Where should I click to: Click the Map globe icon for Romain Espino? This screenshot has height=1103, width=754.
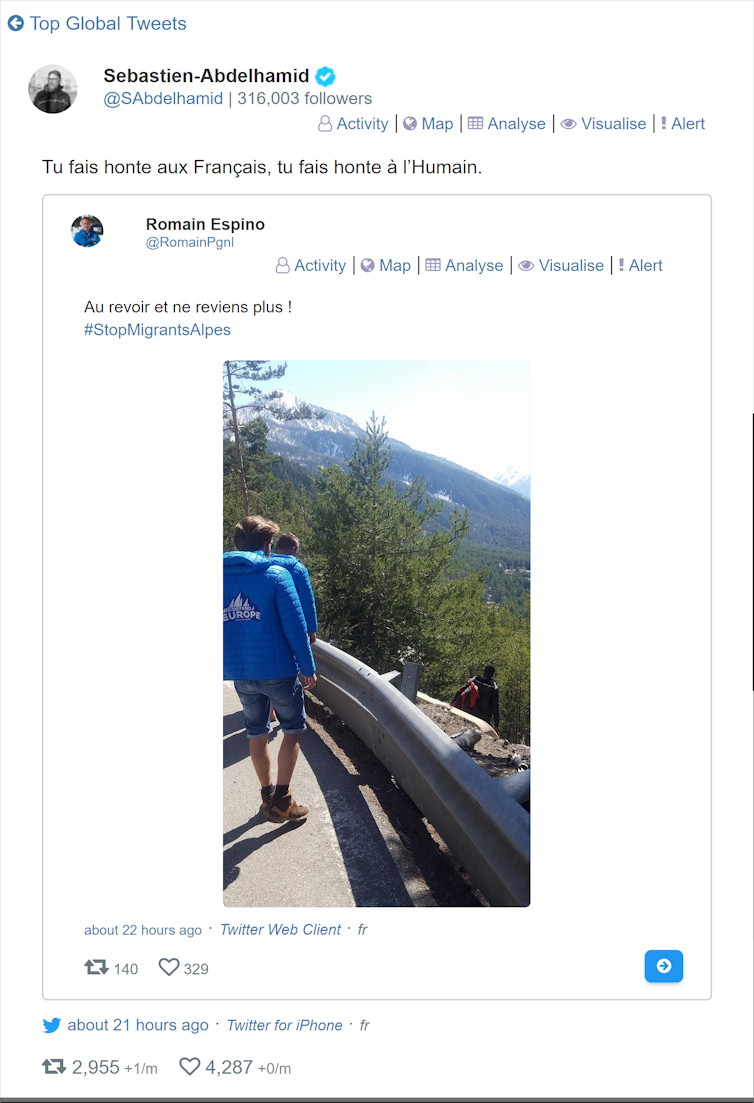coord(367,265)
